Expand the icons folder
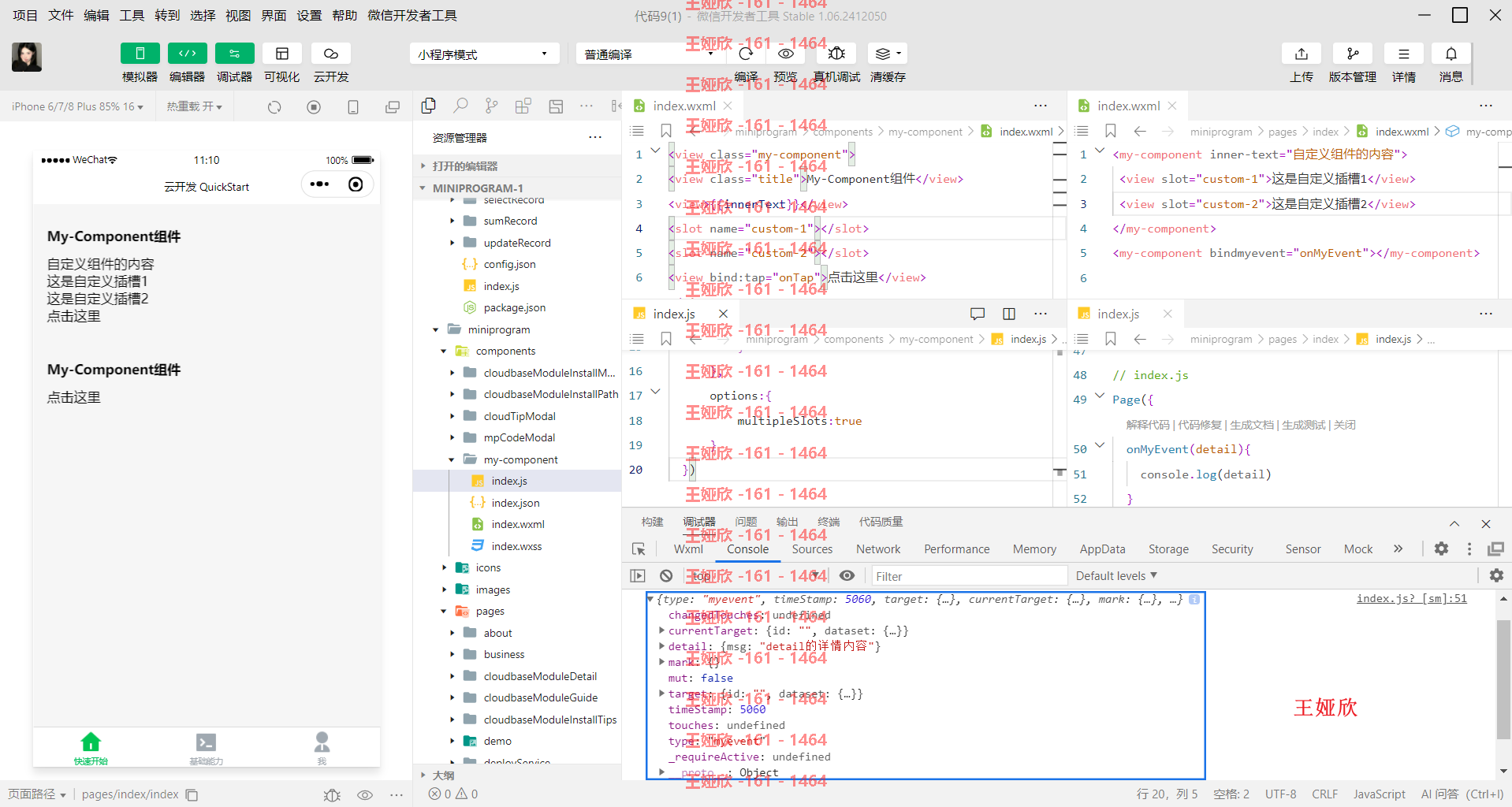 (x=517, y=567)
